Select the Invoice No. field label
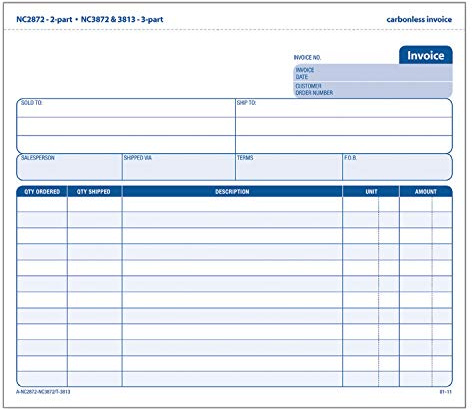 coord(307,58)
